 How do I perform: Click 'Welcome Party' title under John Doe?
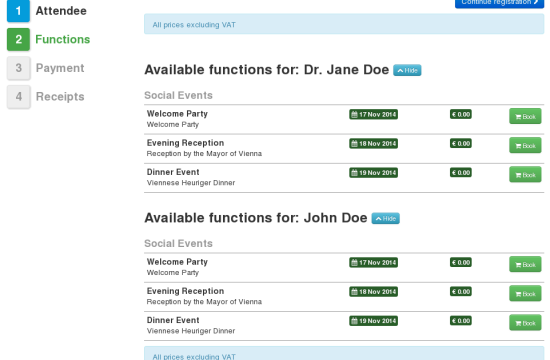tap(177, 262)
